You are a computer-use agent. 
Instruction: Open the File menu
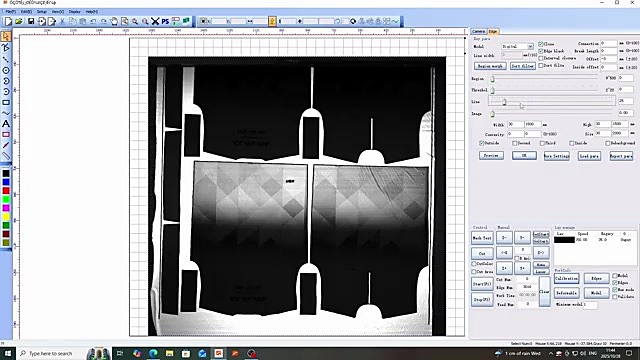(x=11, y=12)
